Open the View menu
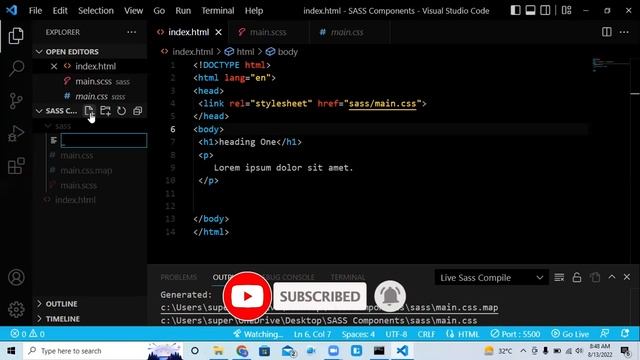Image resolution: width=640 pixels, height=360 pixels. [x=133, y=11]
